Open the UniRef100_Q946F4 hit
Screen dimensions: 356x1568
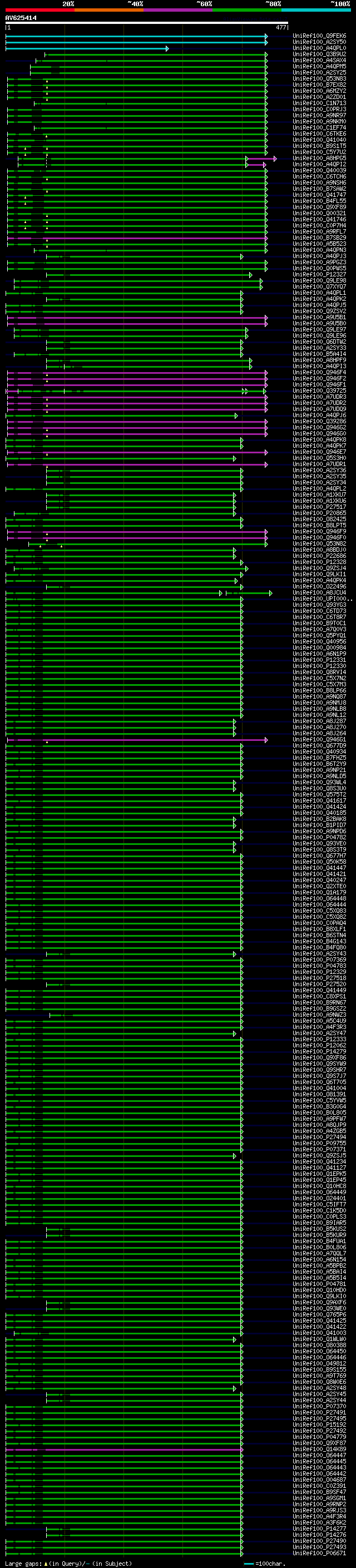click(319, 373)
